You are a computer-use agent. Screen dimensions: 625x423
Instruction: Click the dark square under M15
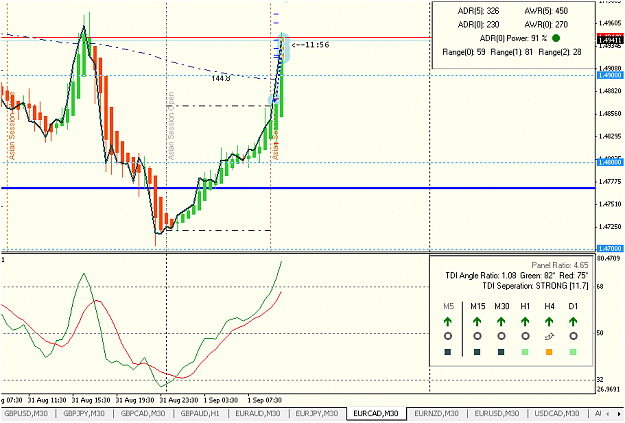point(477,352)
